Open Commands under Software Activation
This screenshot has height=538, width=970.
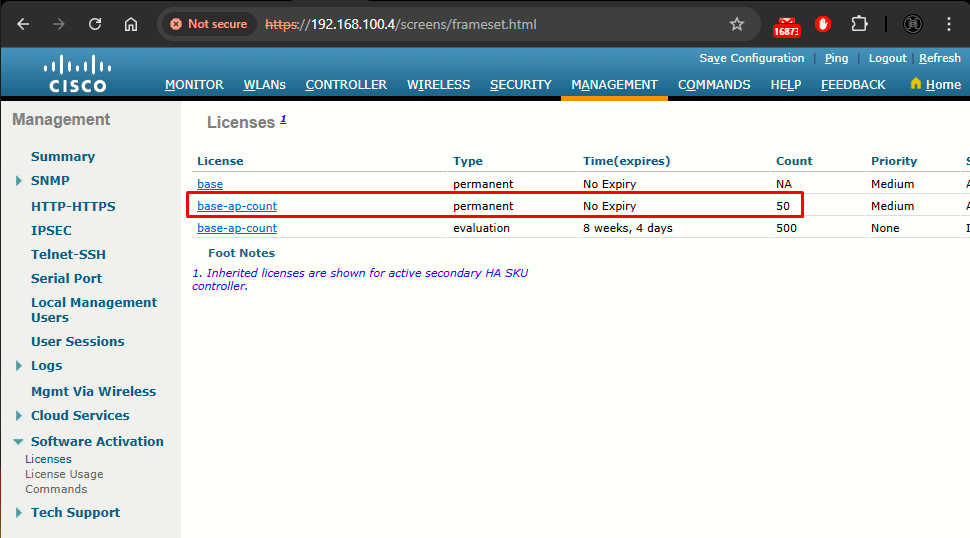56,489
